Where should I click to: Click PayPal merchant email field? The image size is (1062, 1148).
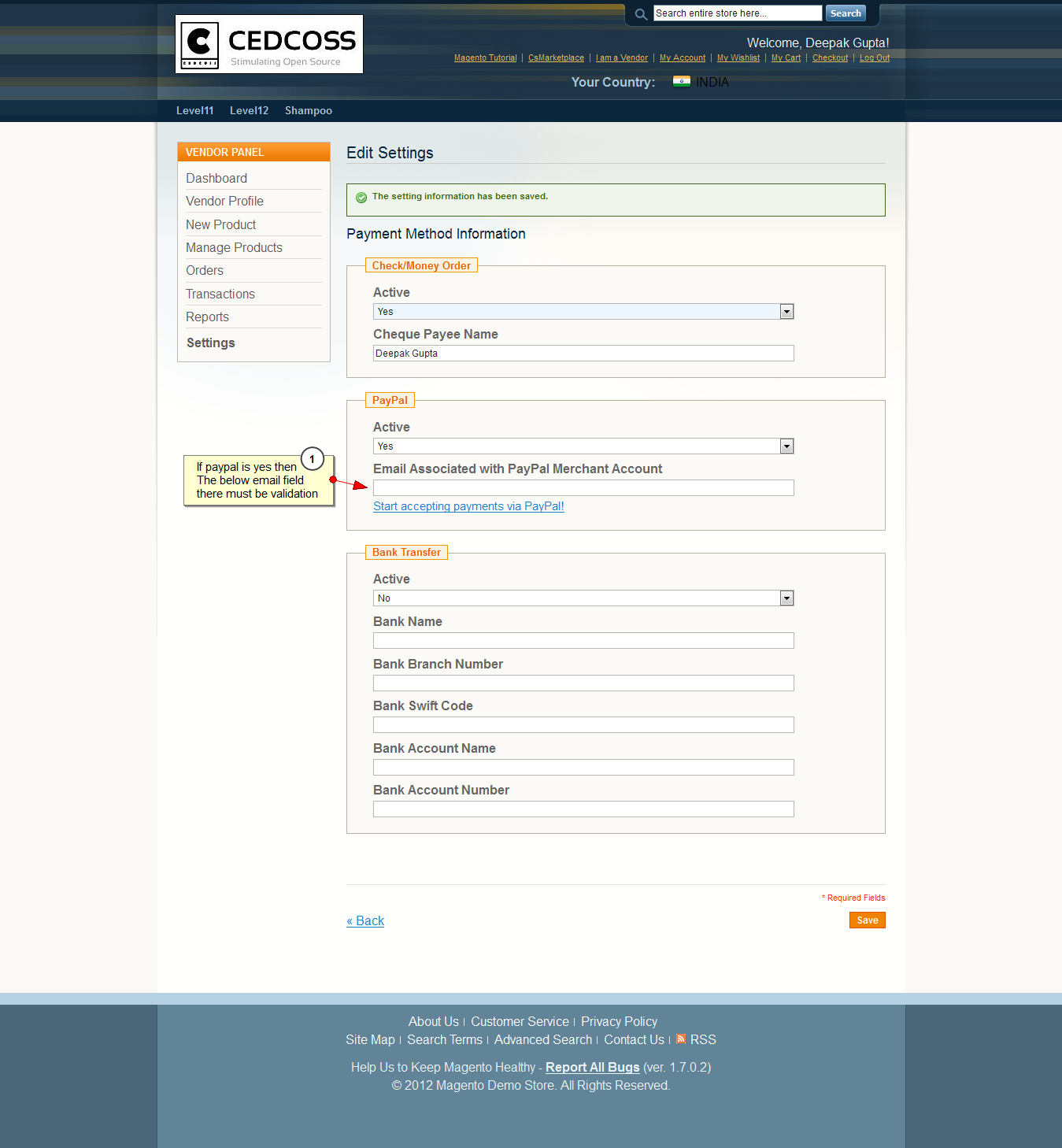583,488
